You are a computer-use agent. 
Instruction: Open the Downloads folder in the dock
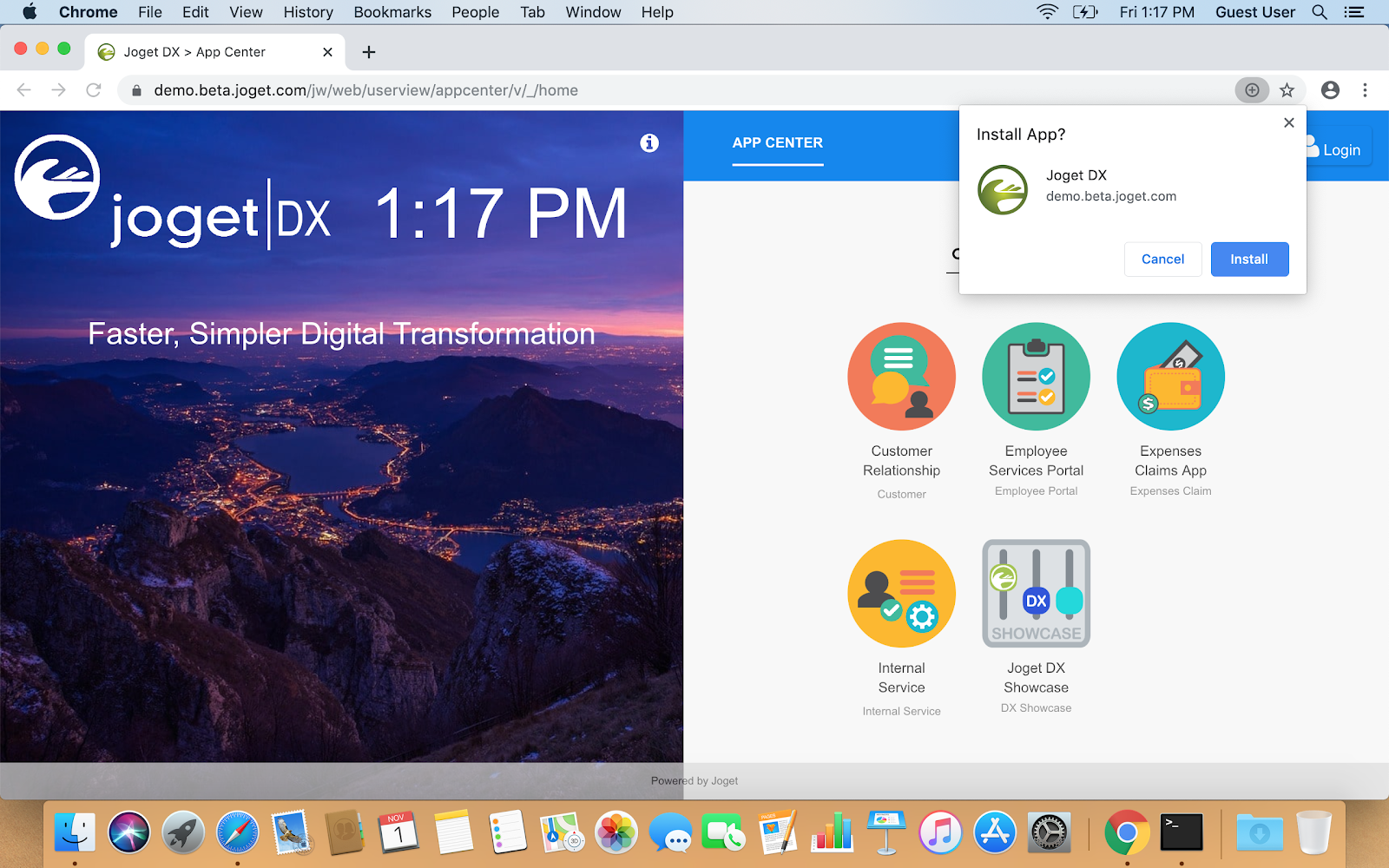coord(1259,833)
